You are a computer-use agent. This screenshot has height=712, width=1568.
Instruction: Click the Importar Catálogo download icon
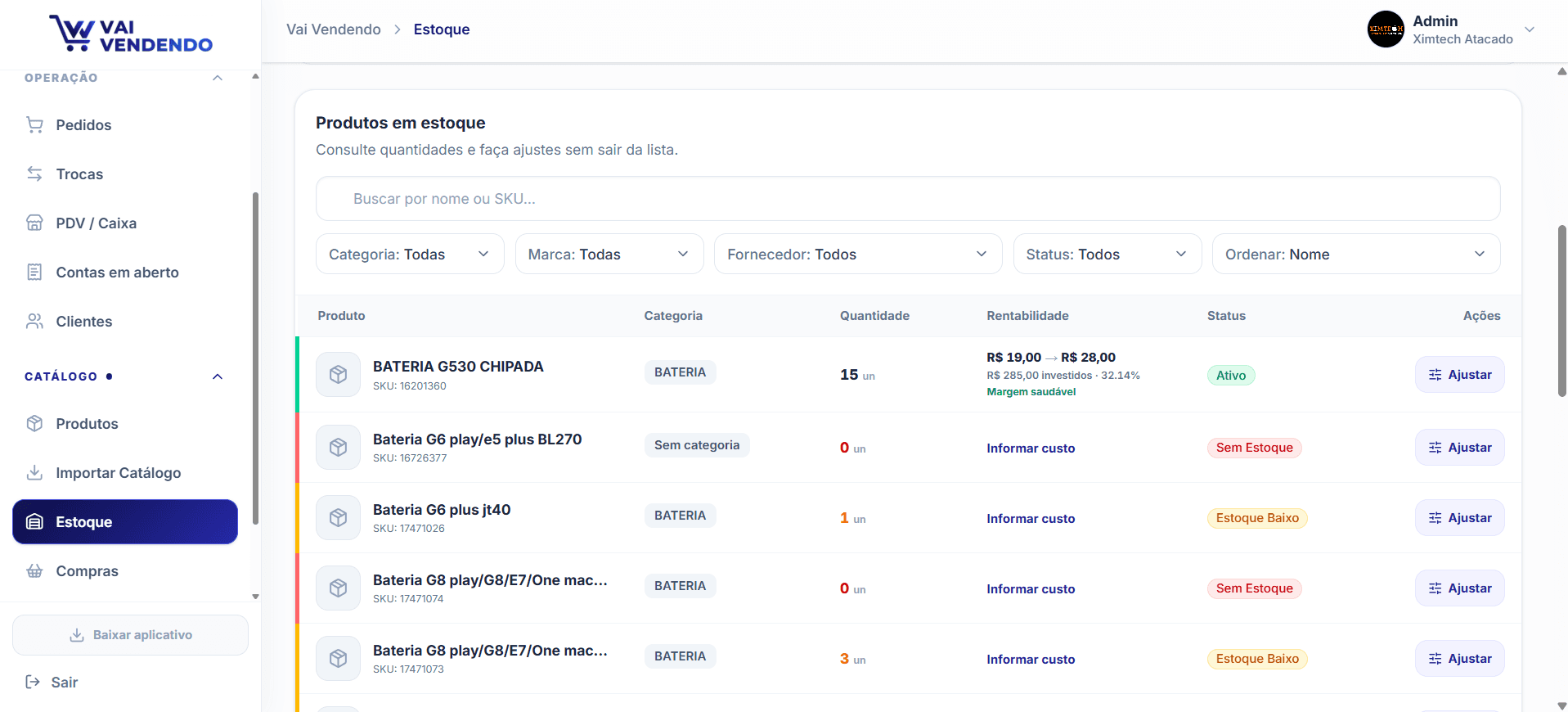pos(34,472)
